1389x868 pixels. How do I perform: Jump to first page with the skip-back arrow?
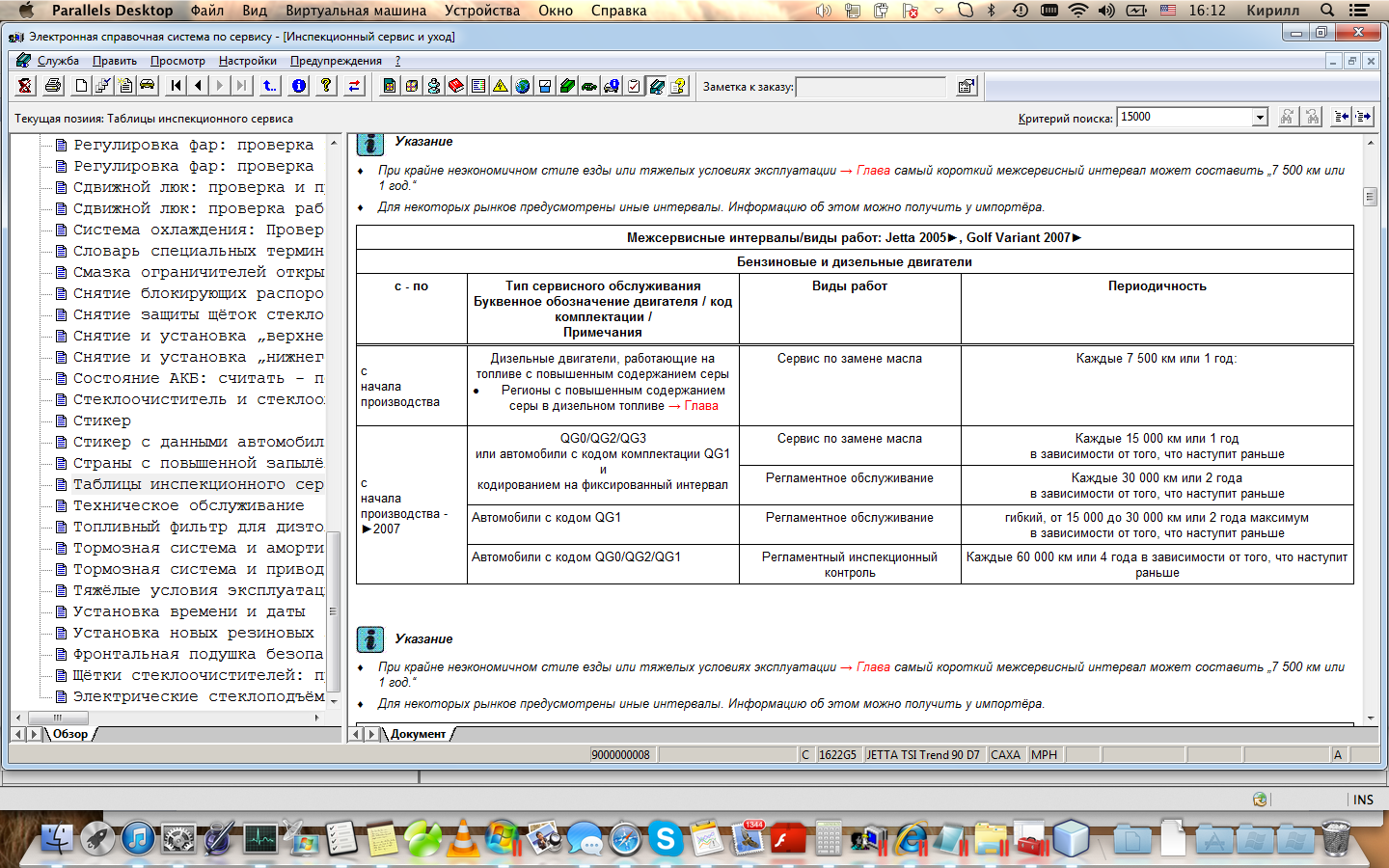[176, 86]
